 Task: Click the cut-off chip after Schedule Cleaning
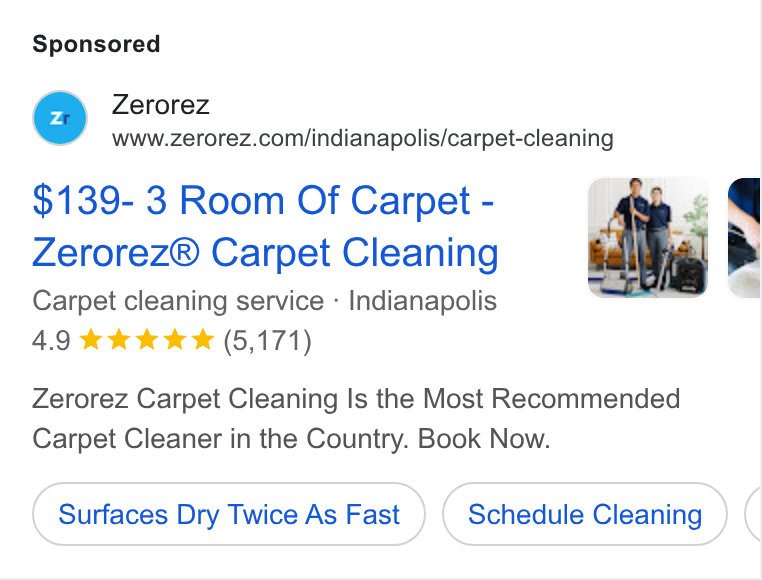point(754,514)
